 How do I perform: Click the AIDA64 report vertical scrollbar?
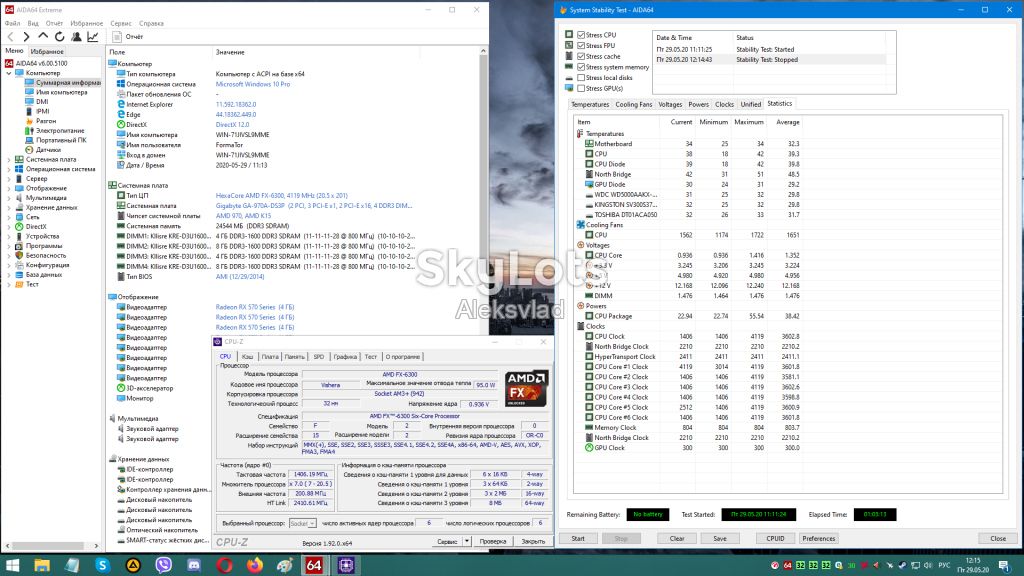483,196
